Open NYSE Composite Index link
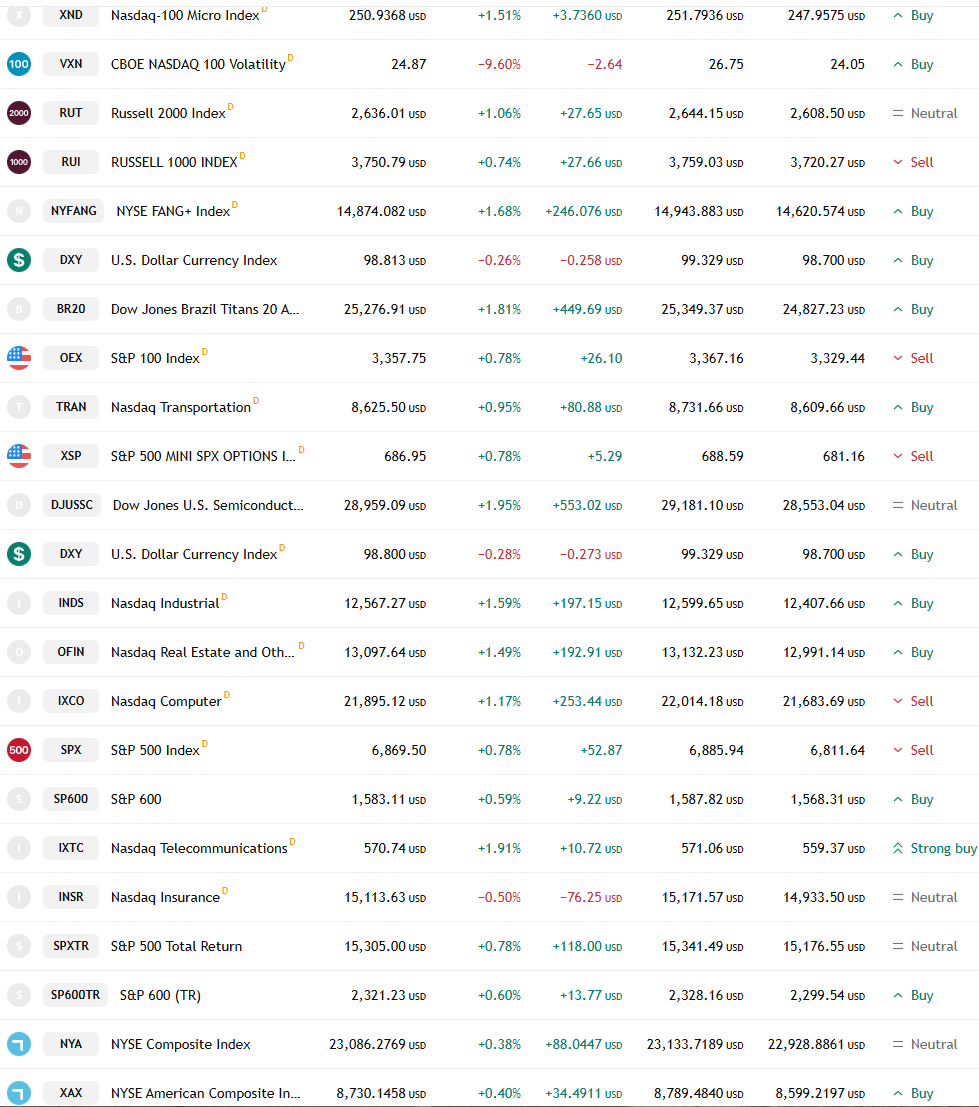This screenshot has width=979, height=1107. tap(181, 1044)
